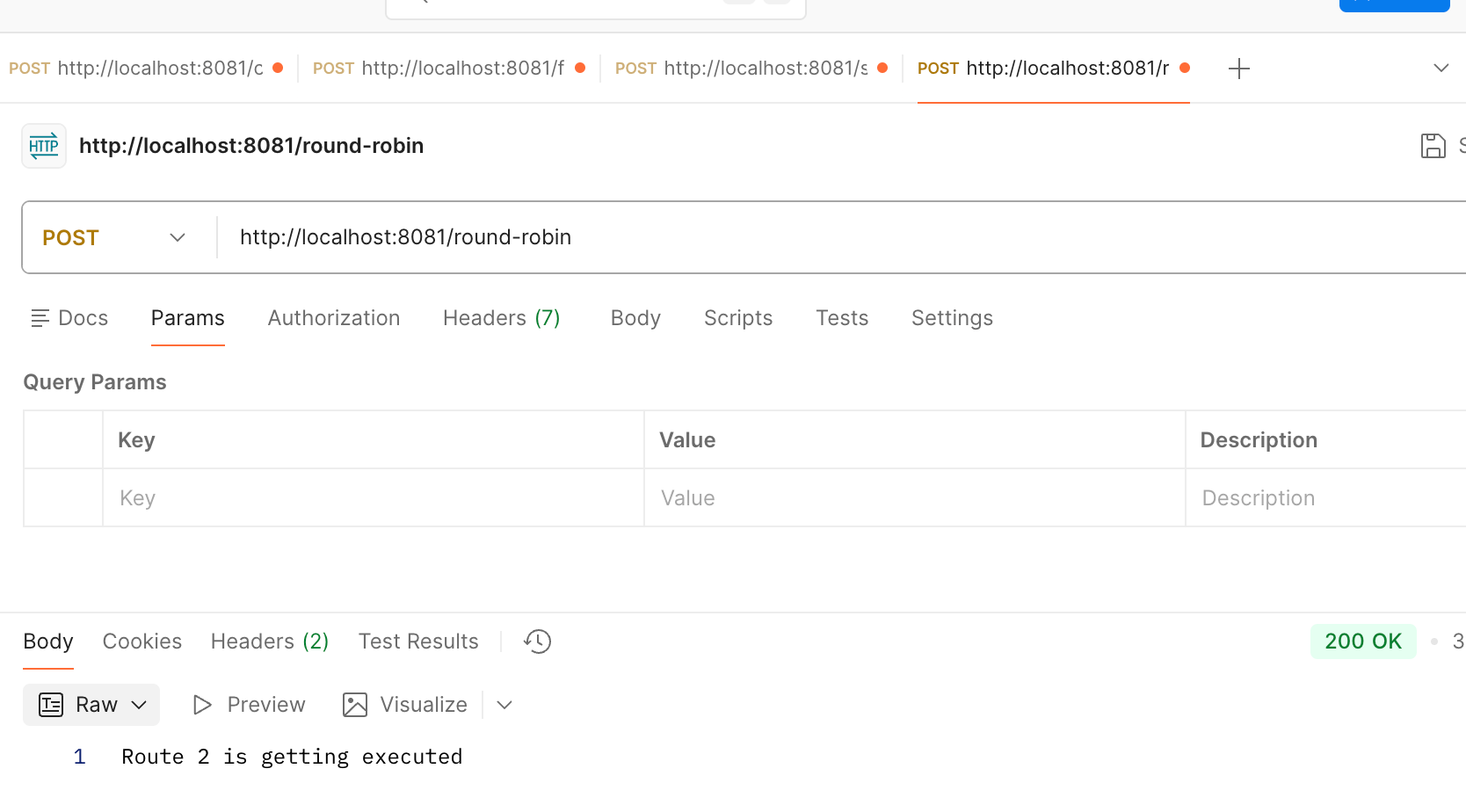
Task: View the Test Results tab
Action: point(418,642)
